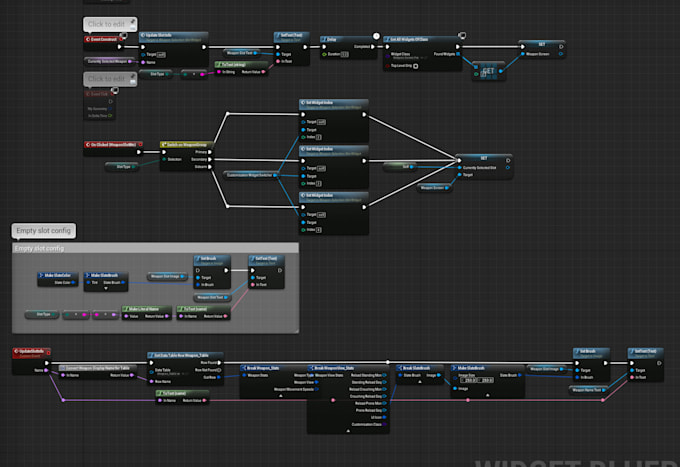Click the Row Found exec output pin
680x467 pixels.
(219, 362)
